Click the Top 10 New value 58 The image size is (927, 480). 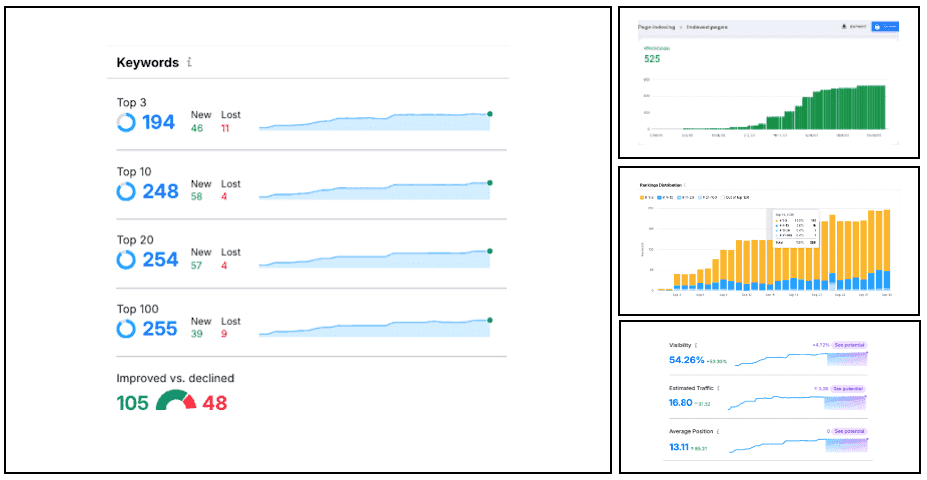tap(197, 196)
